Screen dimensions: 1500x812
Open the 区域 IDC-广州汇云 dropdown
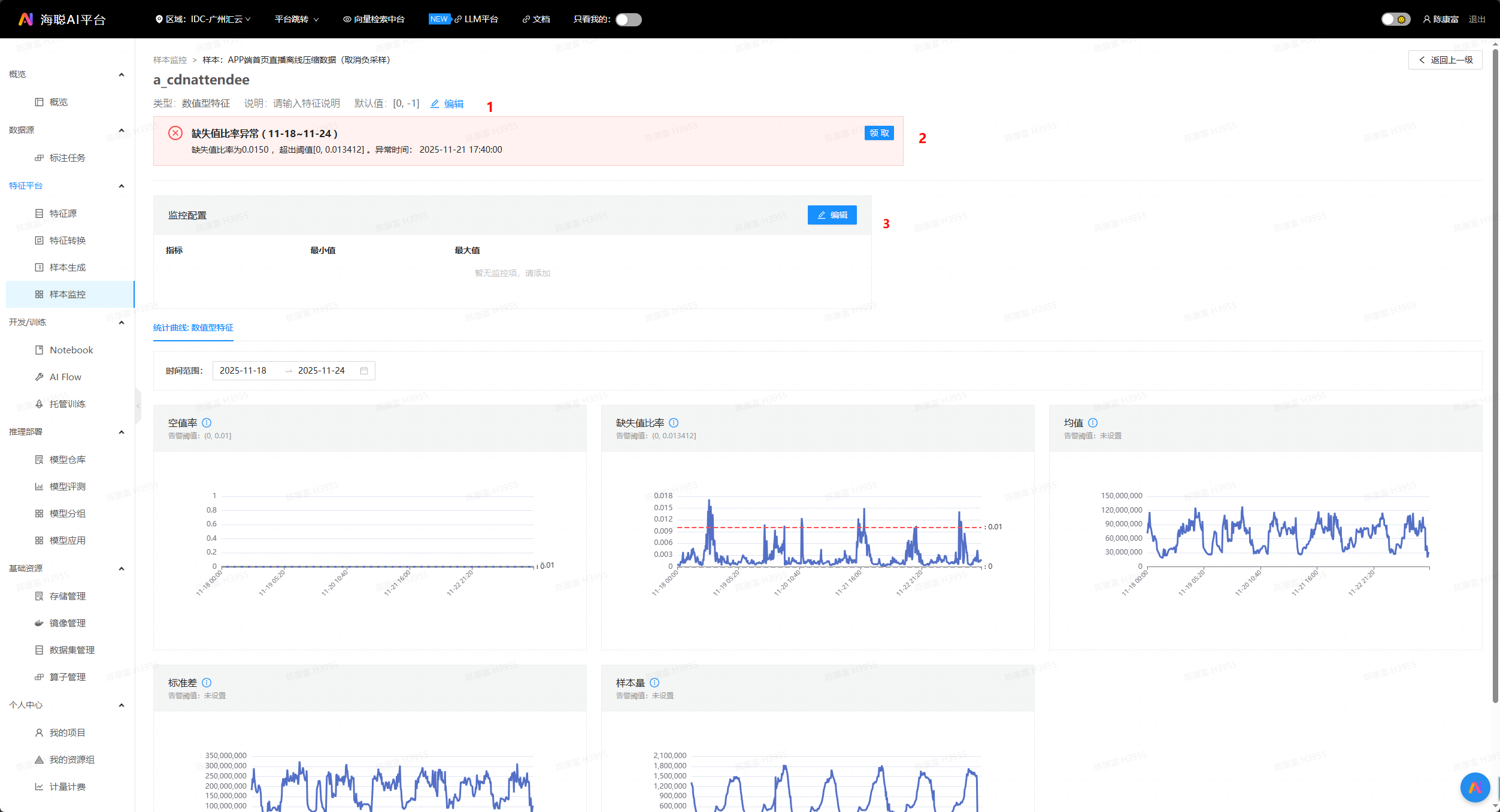pyautogui.click(x=204, y=19)
